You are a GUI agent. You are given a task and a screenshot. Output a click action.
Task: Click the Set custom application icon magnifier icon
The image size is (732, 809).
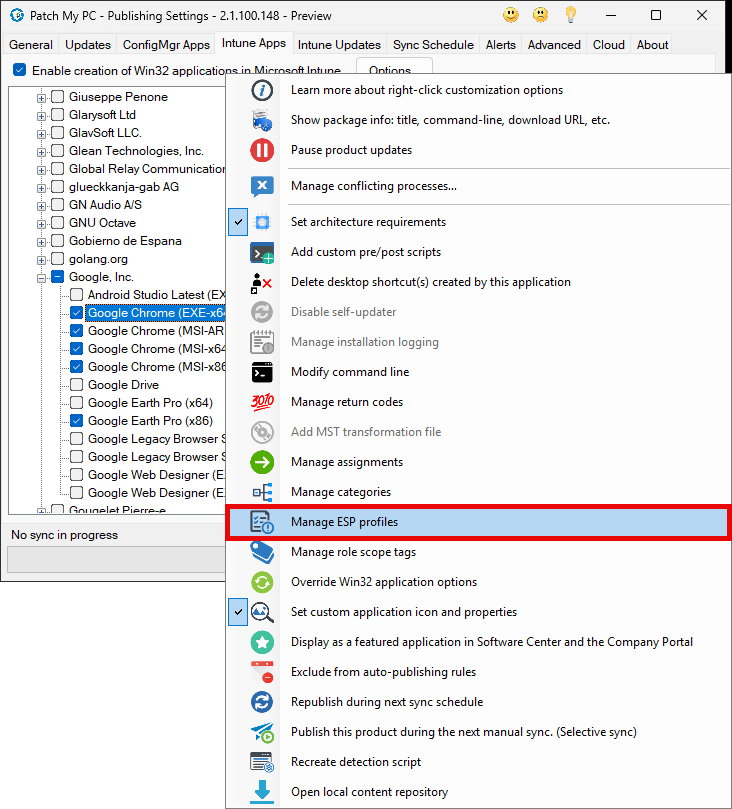pyautogui.click(x=262, y=612)
